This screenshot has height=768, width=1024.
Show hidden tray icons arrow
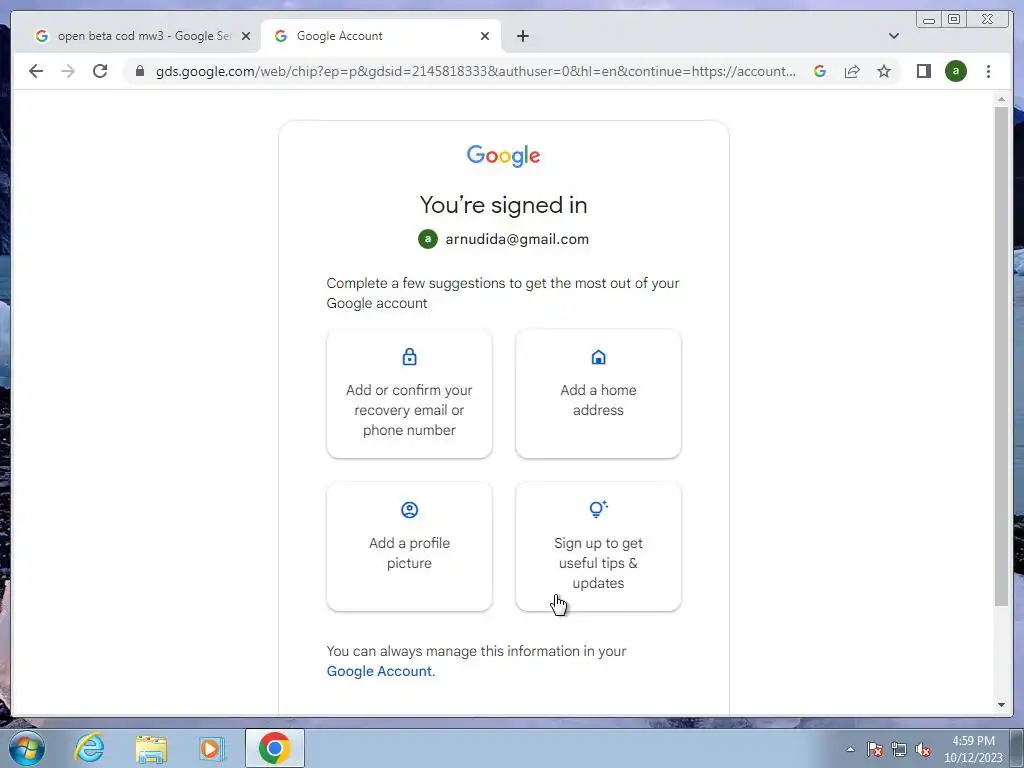(850, 749)
